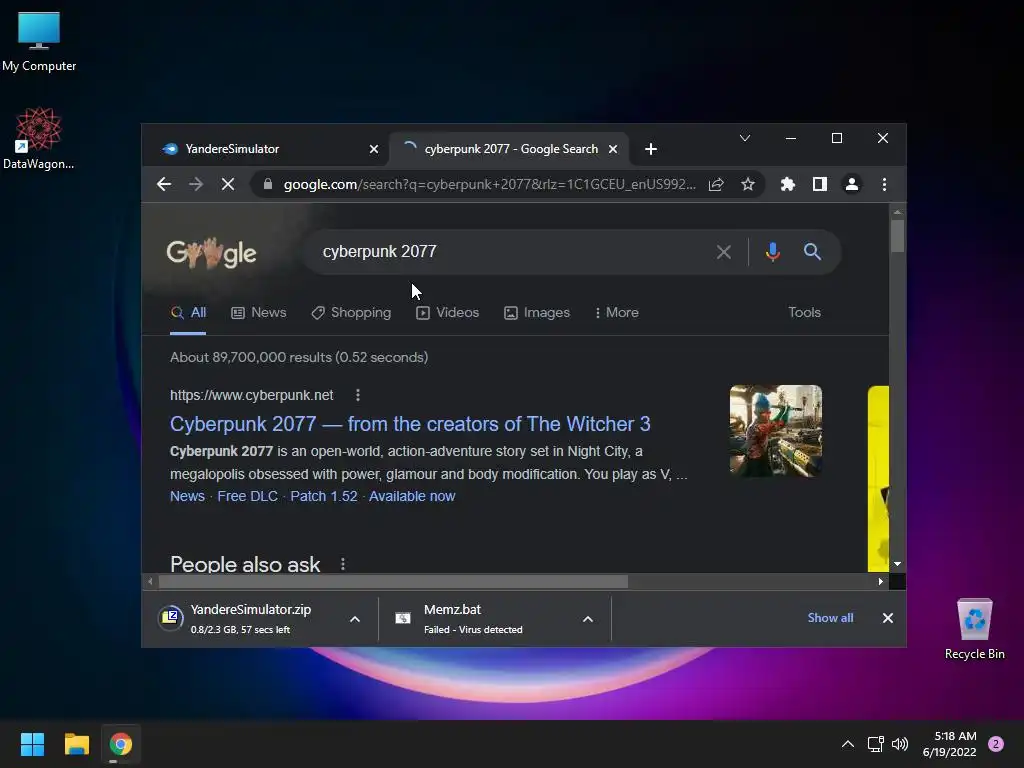The image size is (1024, 768).
Task: Open My Computer desktop icon
Action: pos(39,42)
